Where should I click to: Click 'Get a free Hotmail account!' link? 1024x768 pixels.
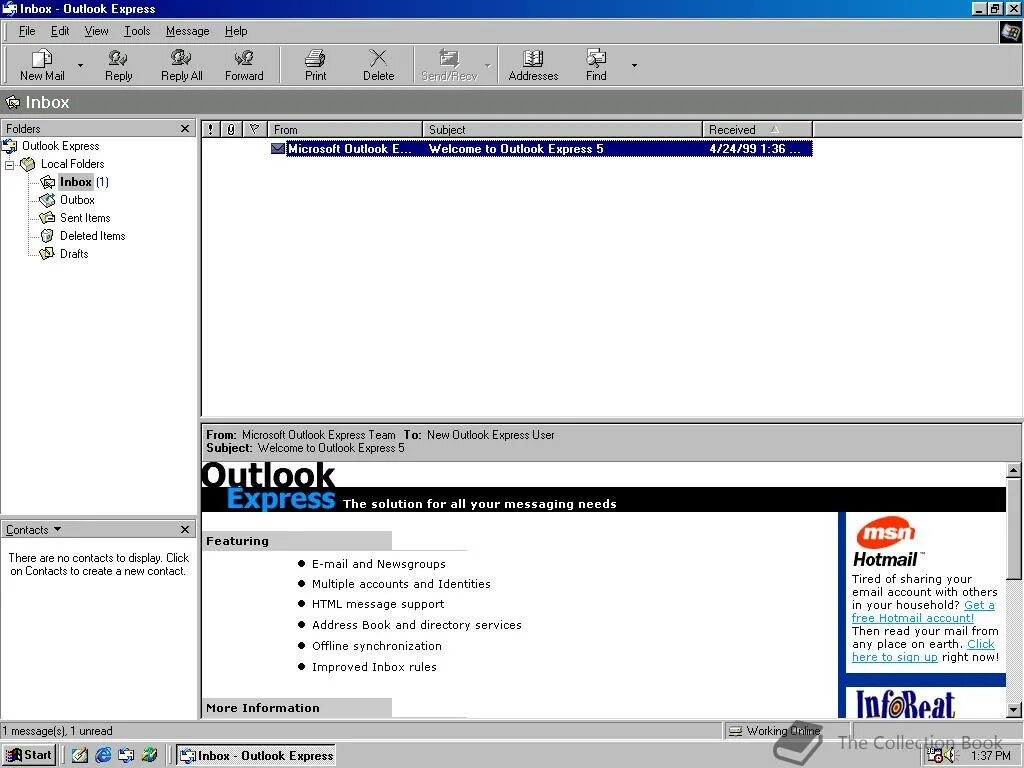pos(923,612)
